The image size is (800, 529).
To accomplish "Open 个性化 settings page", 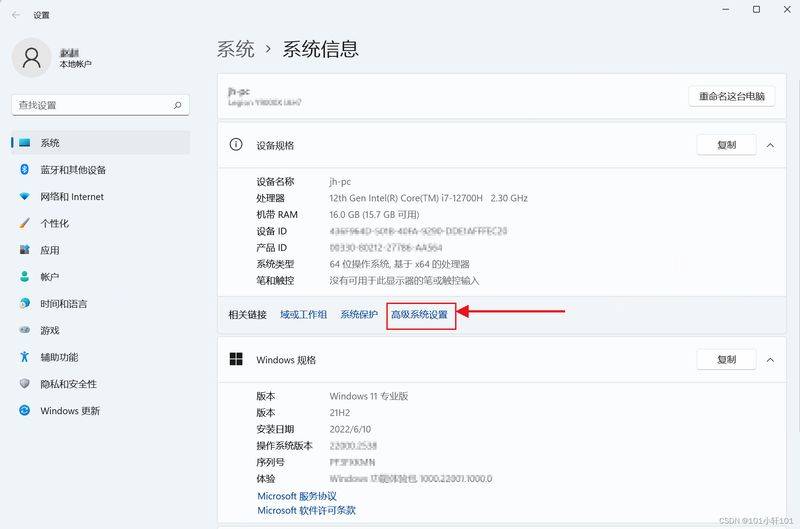I will pos(101,223).
